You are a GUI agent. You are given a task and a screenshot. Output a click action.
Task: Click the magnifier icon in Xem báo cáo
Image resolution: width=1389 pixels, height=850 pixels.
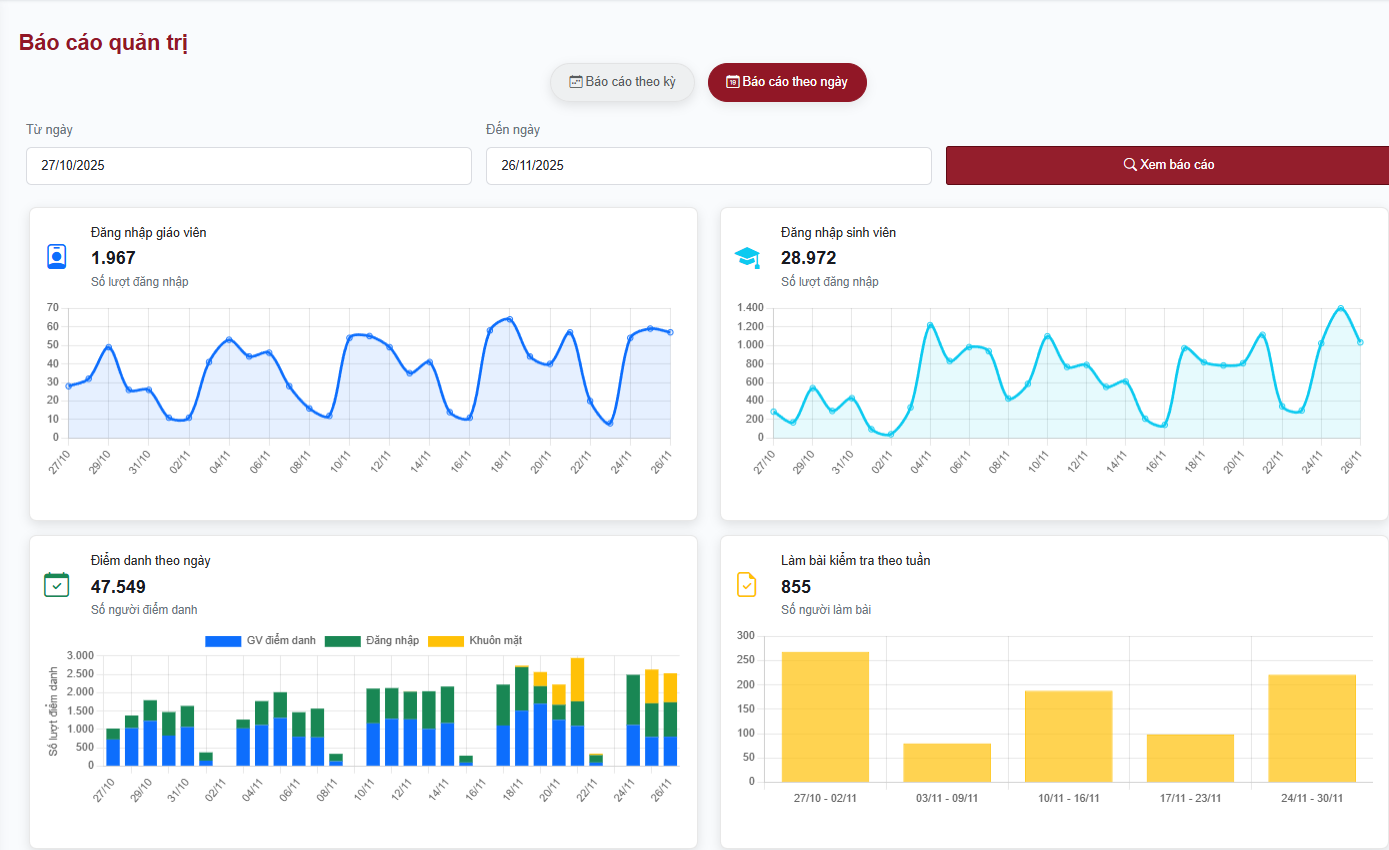click(1129, 165)
